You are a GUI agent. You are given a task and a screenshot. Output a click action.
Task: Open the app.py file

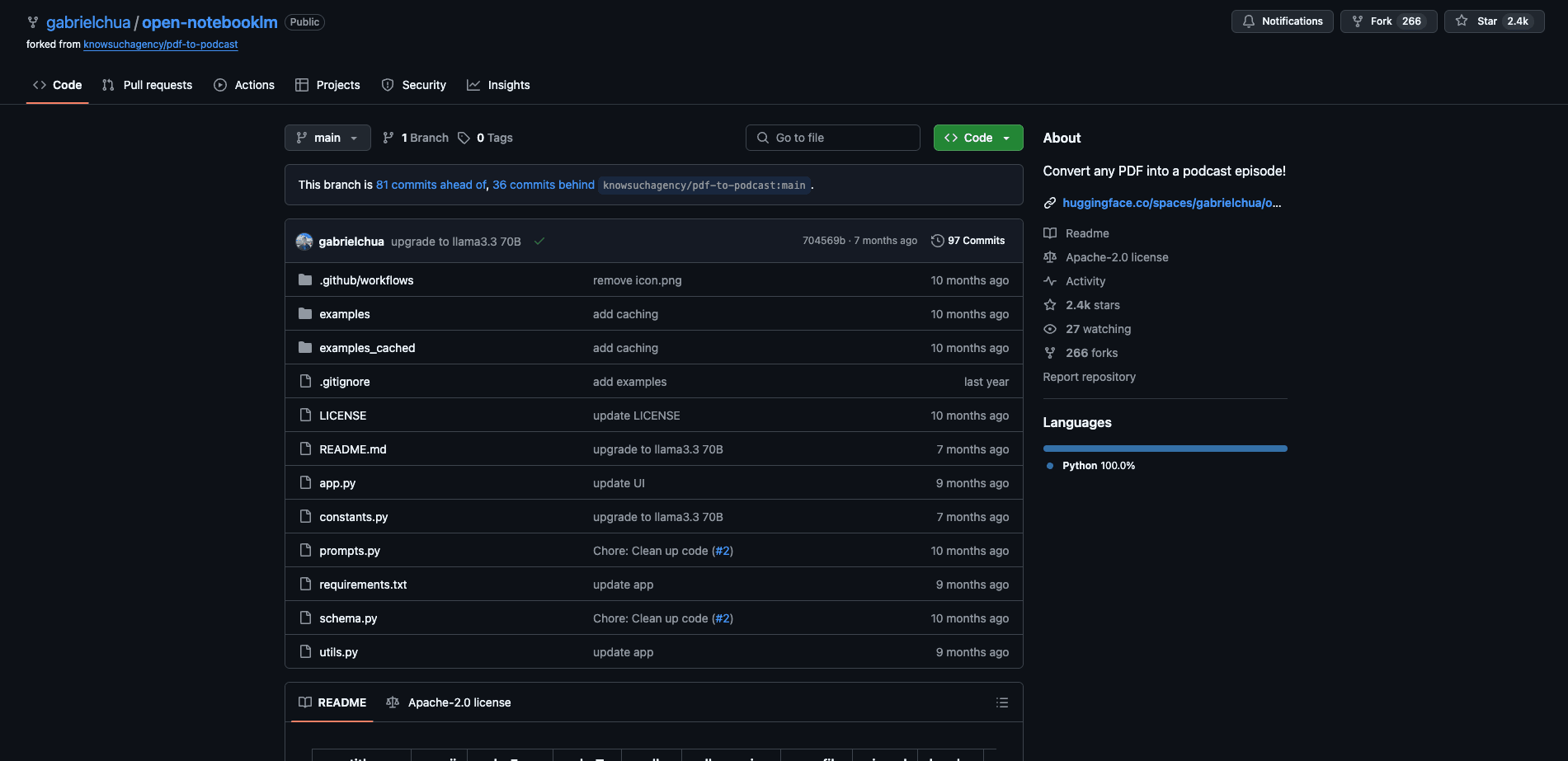337,483
